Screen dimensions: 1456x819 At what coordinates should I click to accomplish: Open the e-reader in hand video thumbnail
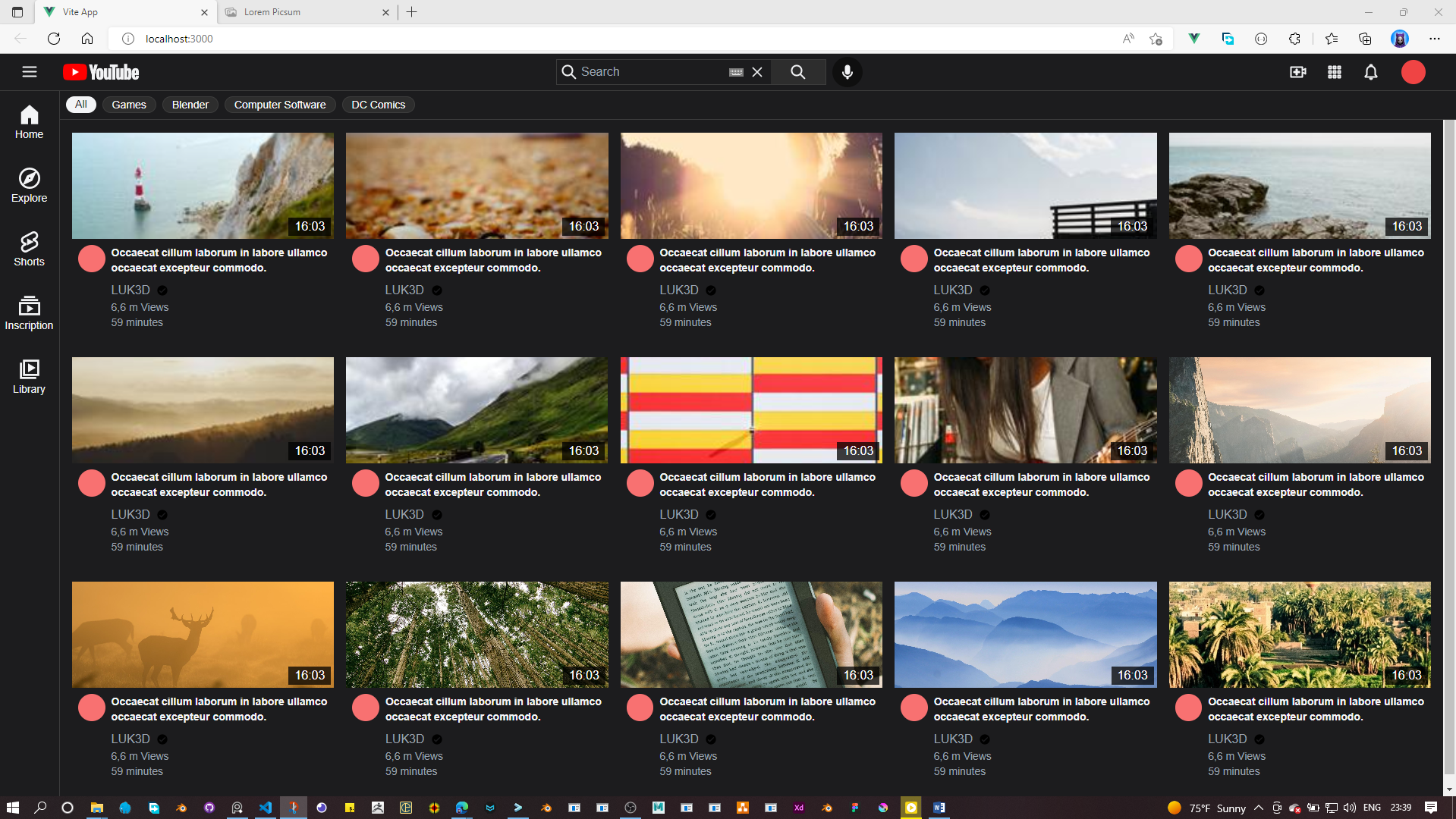[x=751, y=635]
